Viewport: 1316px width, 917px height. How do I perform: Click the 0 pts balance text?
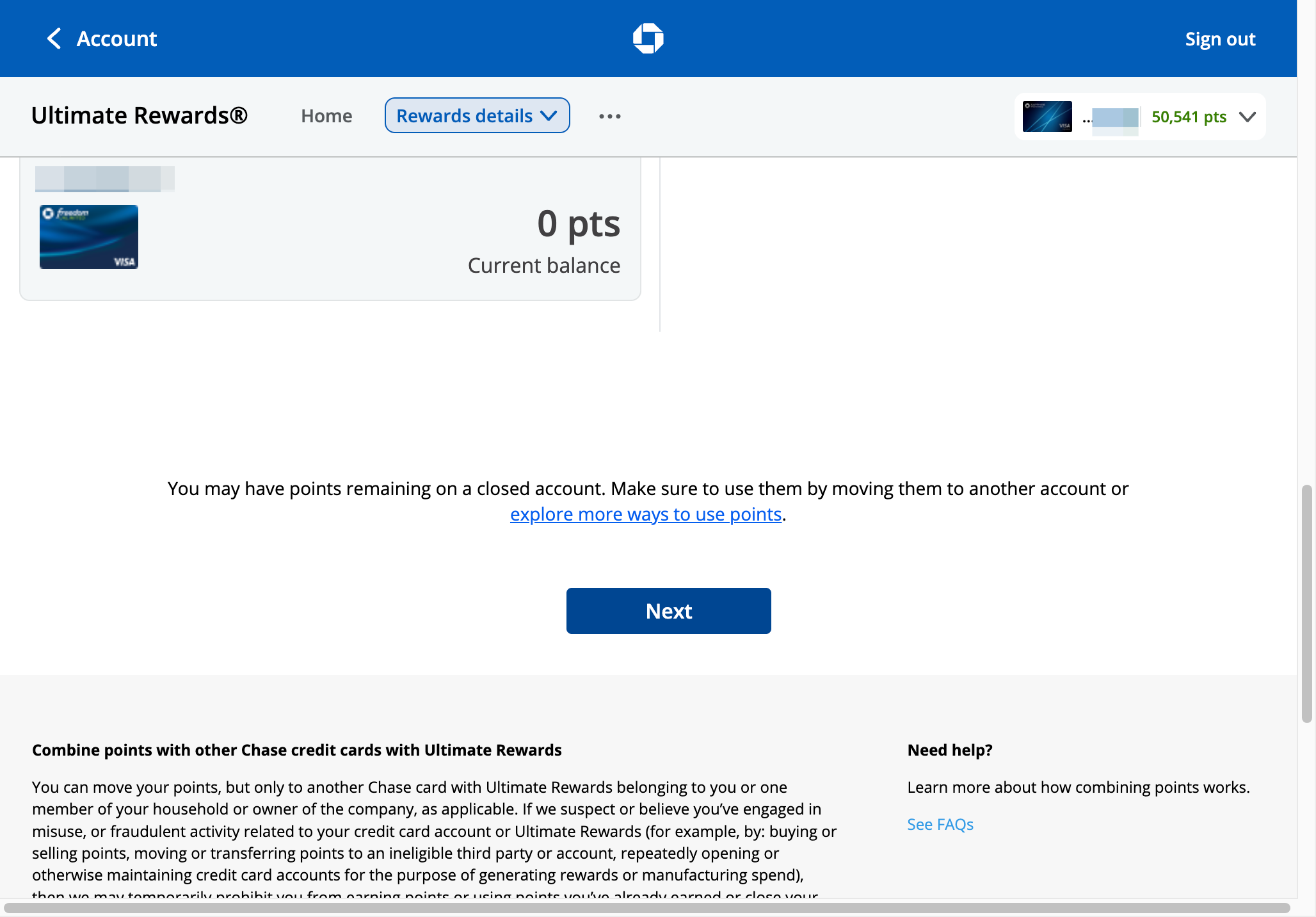tap(579, 223)
